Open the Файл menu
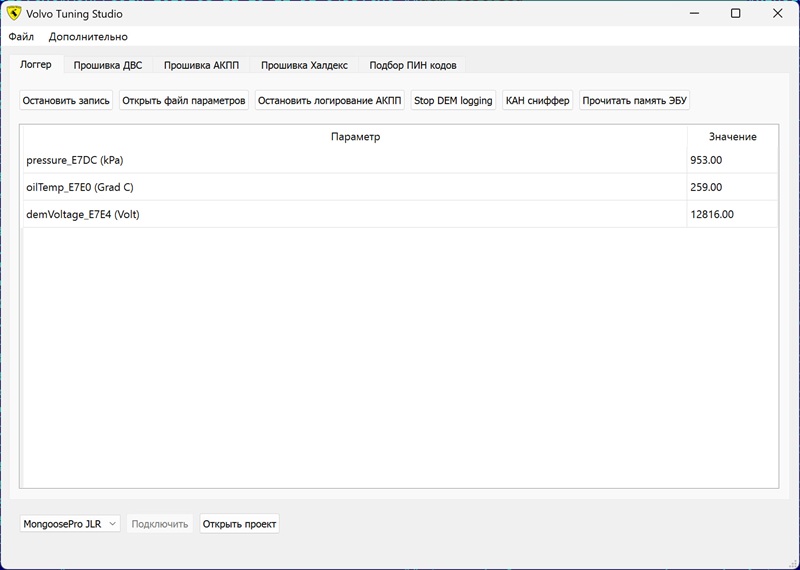The width and height of the screenshot is (800, 570). coord(21,37)
